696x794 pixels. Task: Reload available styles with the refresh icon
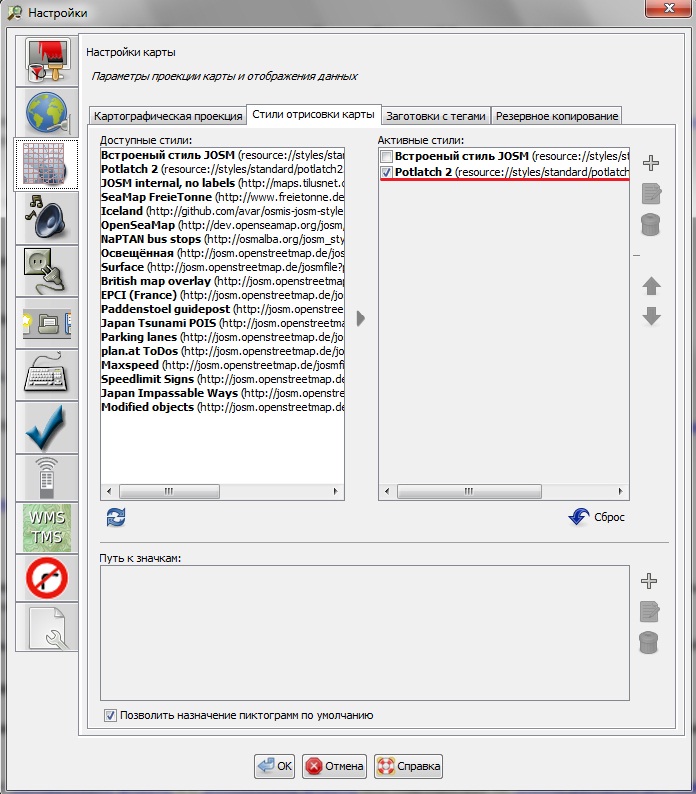point(116,518)
